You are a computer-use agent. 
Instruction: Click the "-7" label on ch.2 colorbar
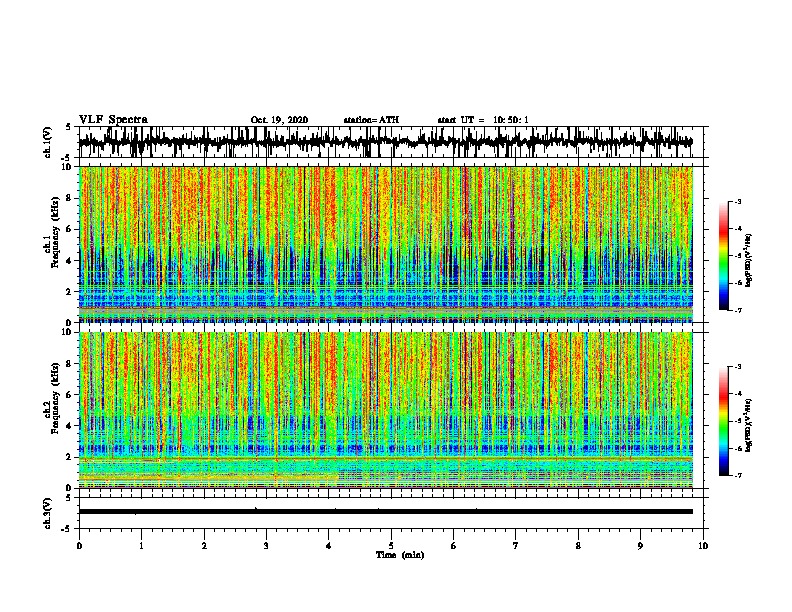click(x=738, y=476)
